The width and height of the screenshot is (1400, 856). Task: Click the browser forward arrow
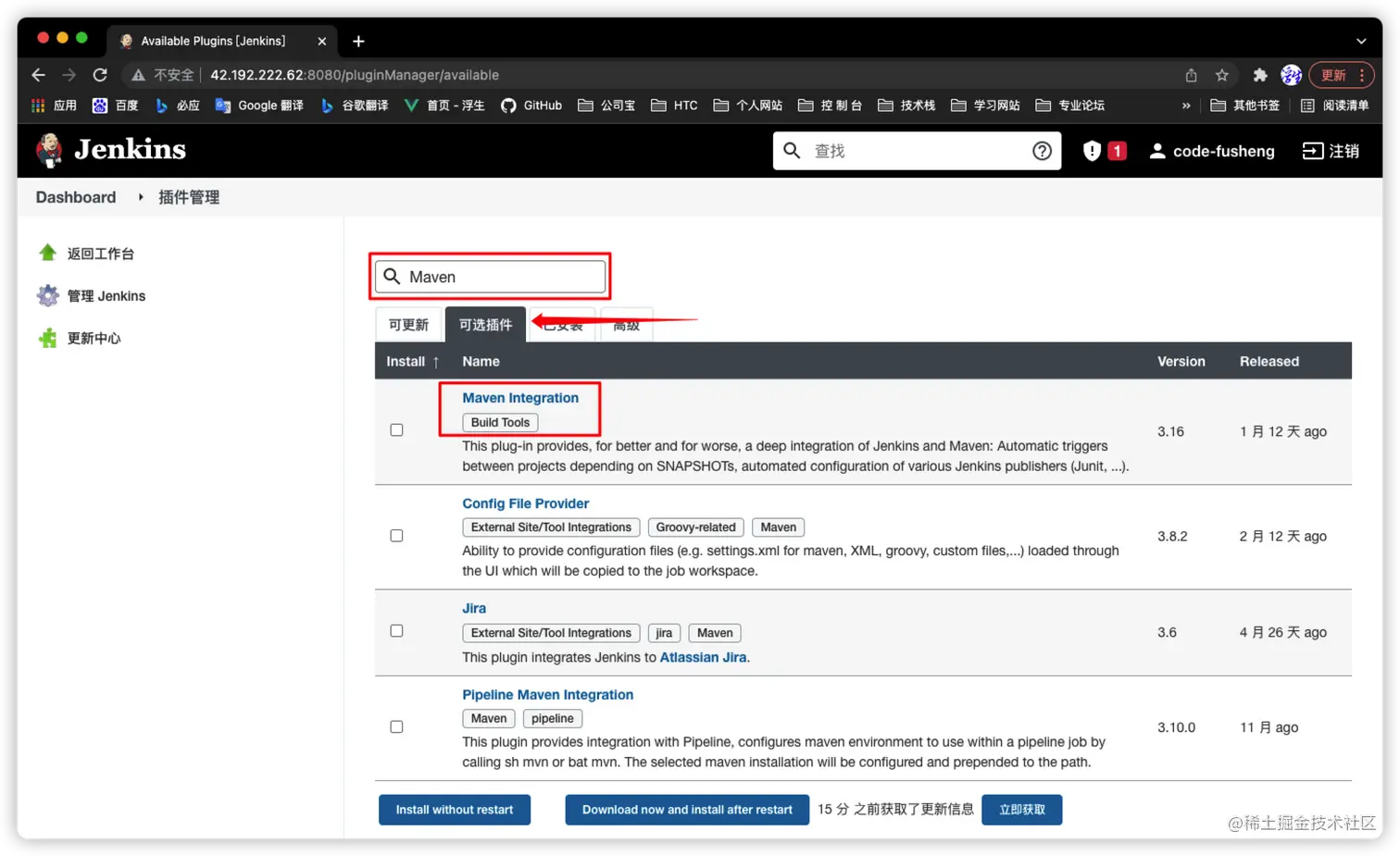[x=69, y=75]
